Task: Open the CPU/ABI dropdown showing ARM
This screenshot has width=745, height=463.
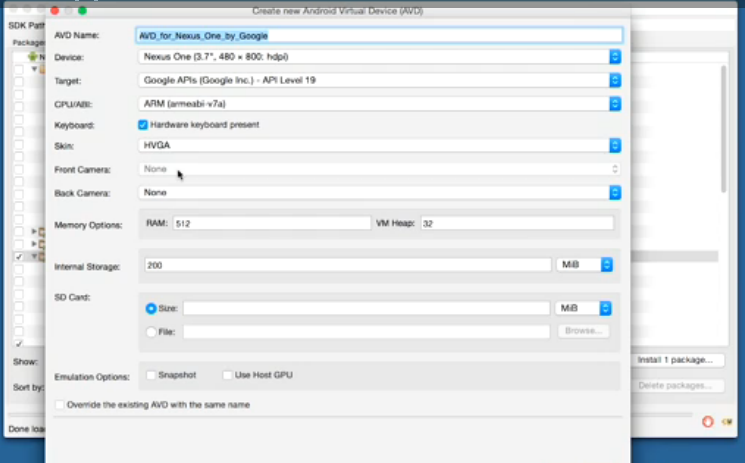Action: [x=379, y=104]
